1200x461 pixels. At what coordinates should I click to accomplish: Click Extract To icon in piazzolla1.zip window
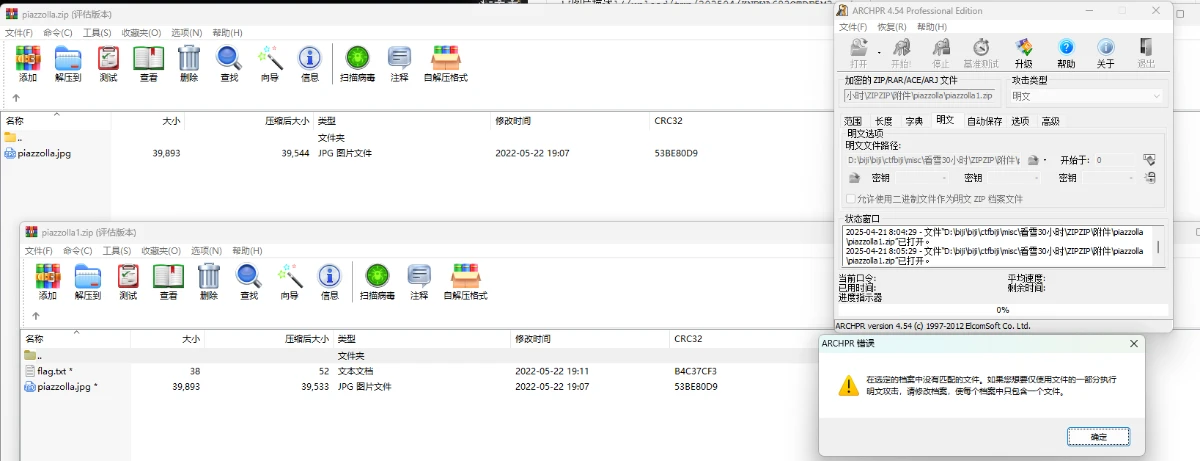(88, 275)
